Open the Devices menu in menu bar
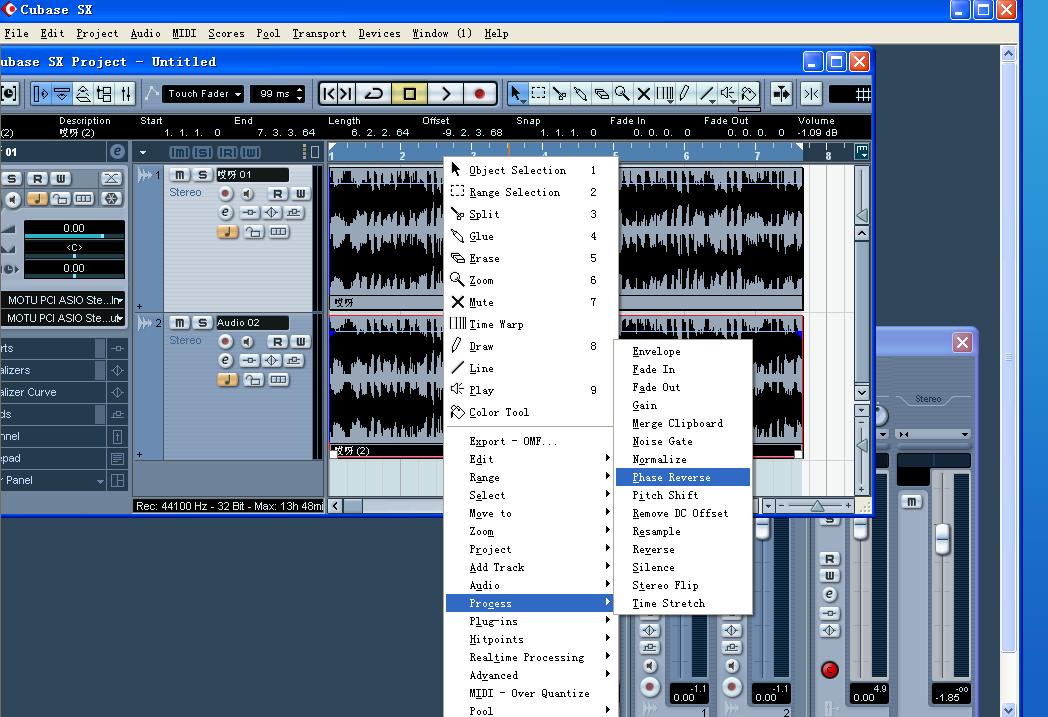Viewport: 1048px width, 717px height. (x=379, y=33)
